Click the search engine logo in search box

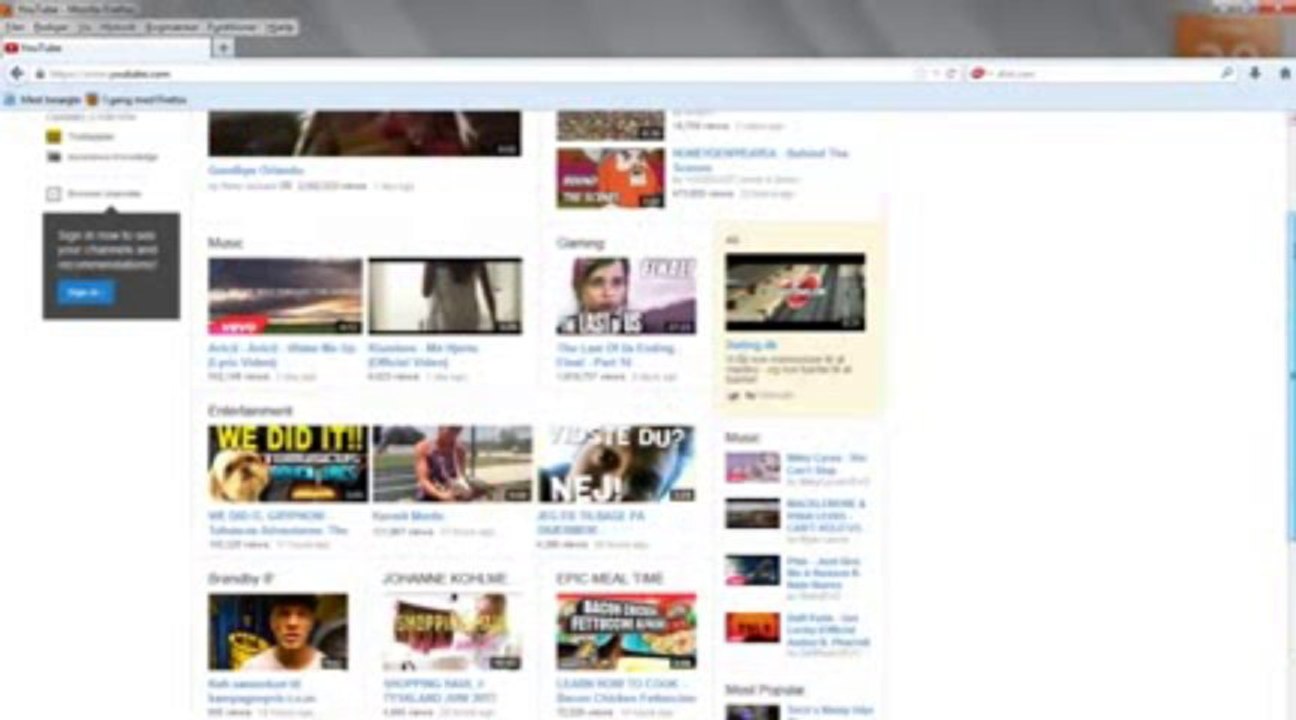tap(979, 74)
